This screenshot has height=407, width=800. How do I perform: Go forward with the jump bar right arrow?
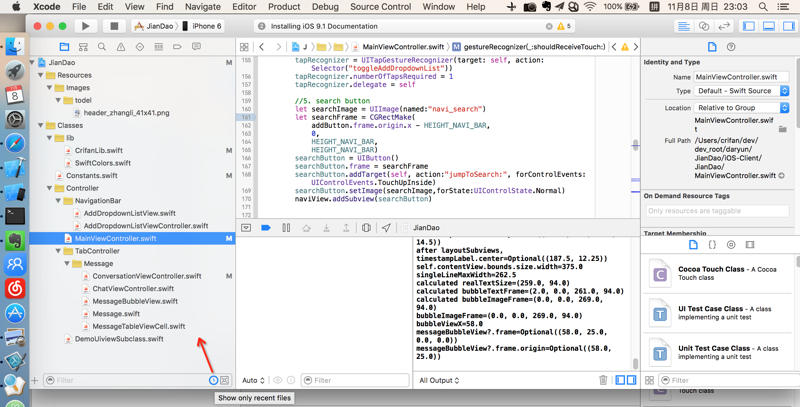[x=279, y=47]
